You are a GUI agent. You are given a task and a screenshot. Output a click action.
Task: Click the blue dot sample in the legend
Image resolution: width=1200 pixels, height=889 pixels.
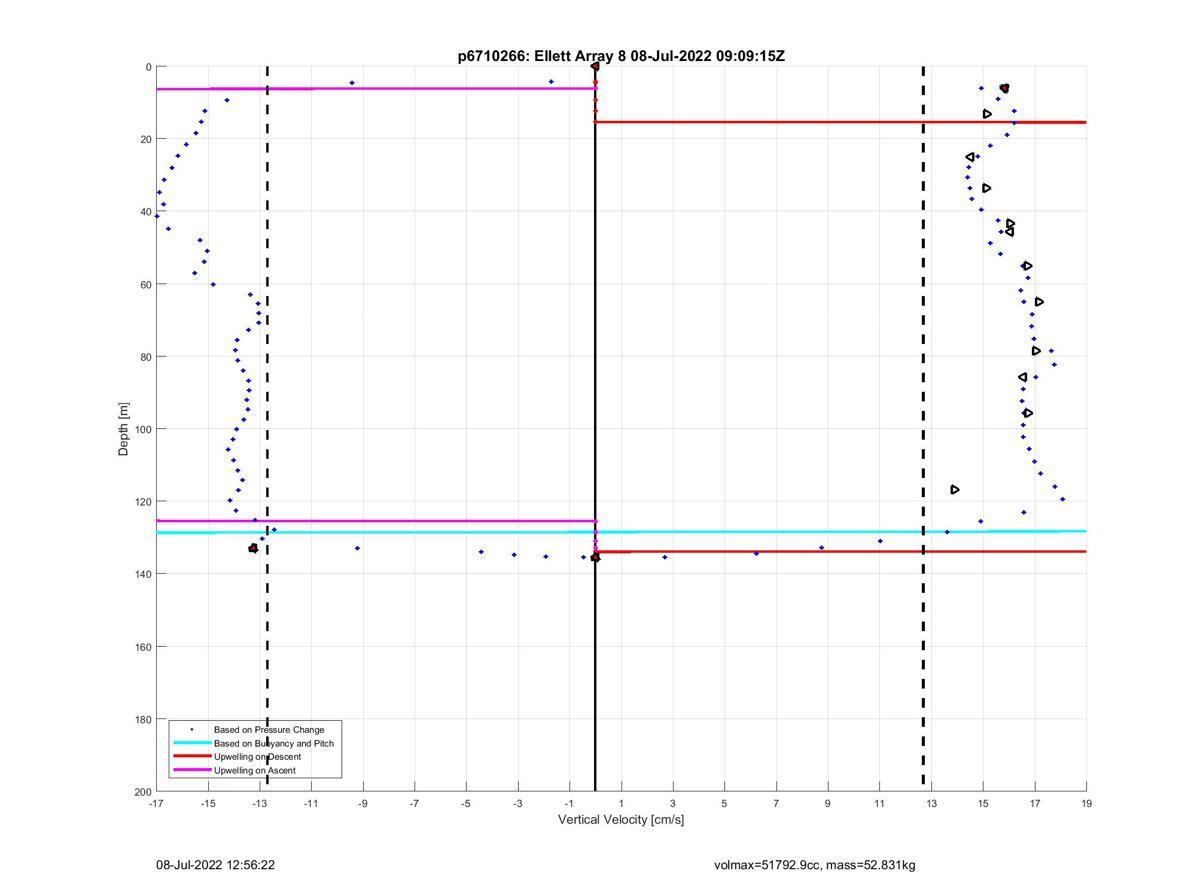click(191, 730)
